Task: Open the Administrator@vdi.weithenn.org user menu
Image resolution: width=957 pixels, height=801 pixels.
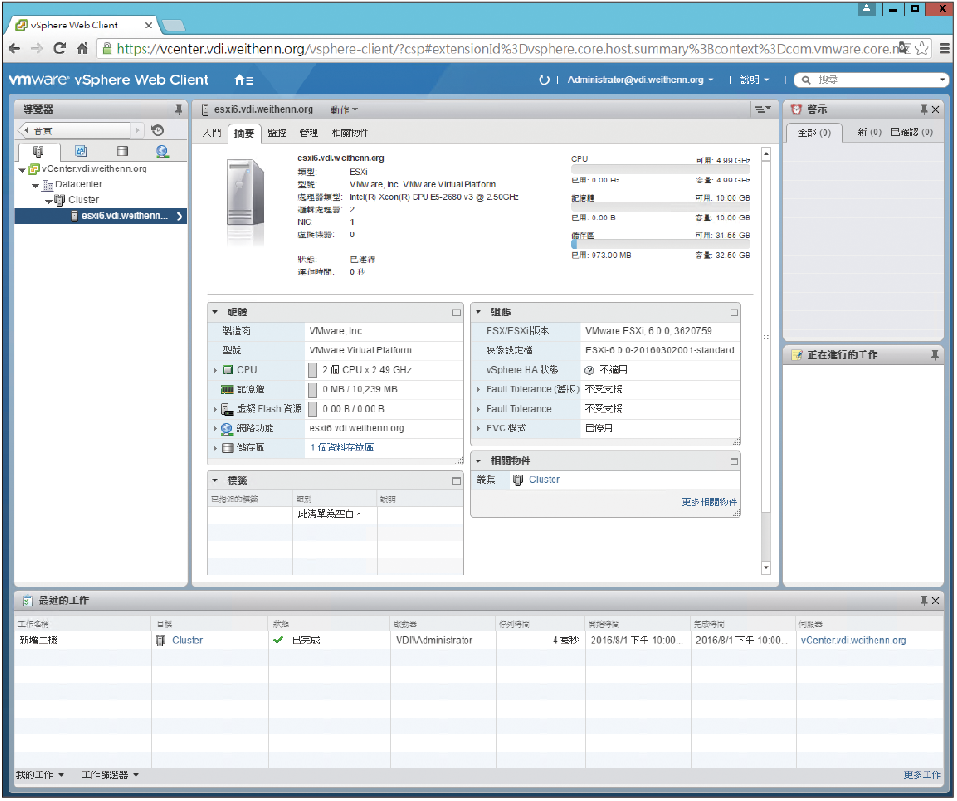Action: pos(640,80)
